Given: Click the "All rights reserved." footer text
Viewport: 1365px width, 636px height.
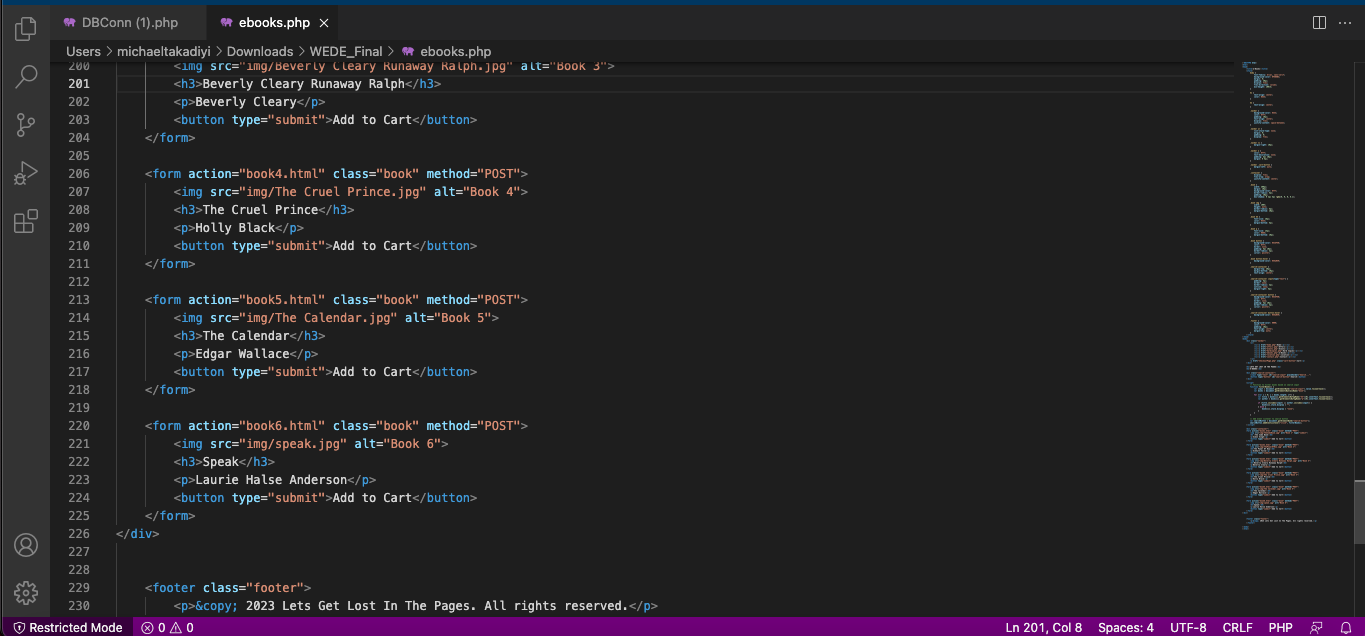Looking at the screenshot, I should 554,605.
